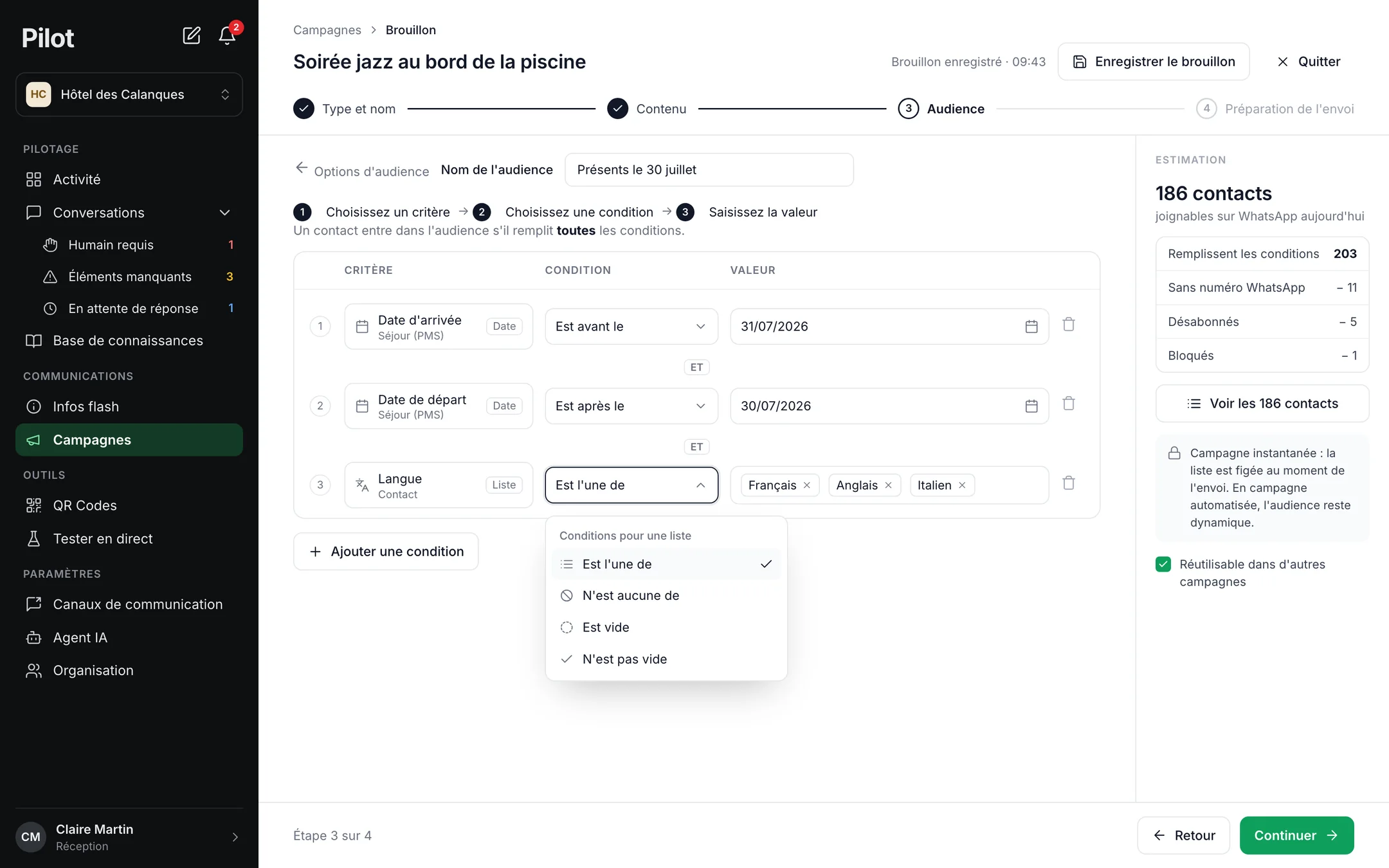Viewport: 1389px width, 868px height.
Task: Remove the Anglais language tag
Action: pyautogui.click(x=888, y=485)
